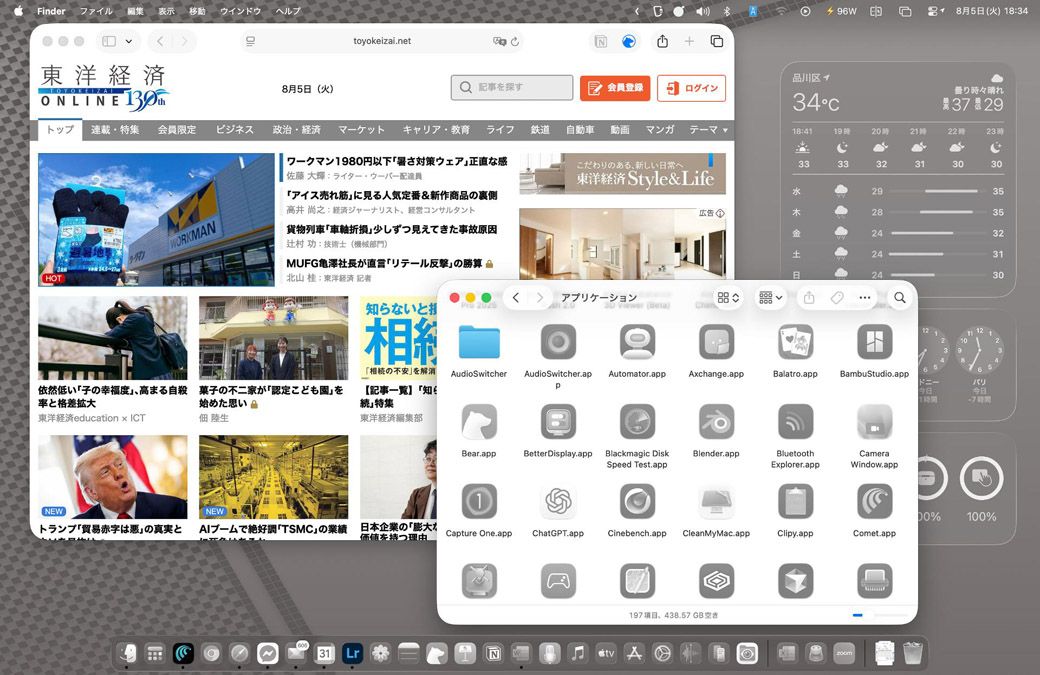Viewport: 1040px width, 675px height.
Task: Open Balatro.app icon in Finder
Action: pyautogui.click(x=795, y=342)
